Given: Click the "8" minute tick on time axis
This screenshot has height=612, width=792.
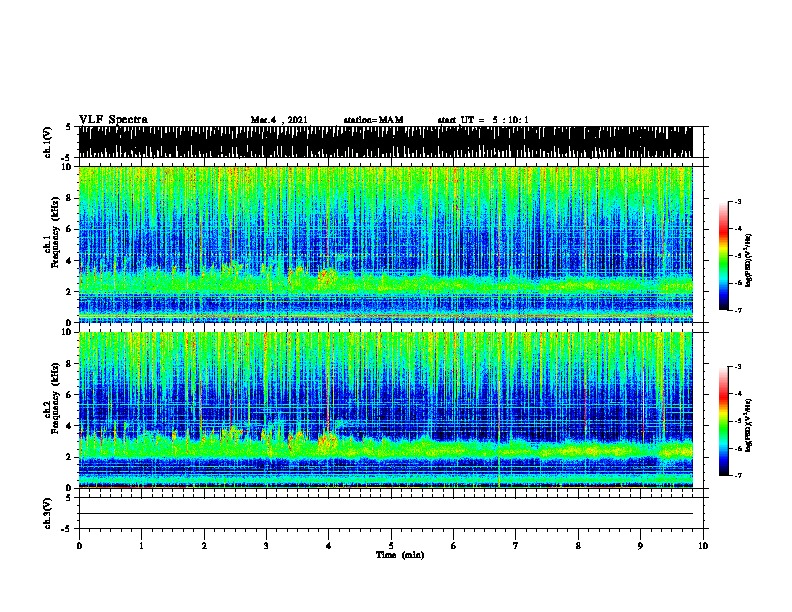Looking at the screenshot, I should (x=578, y=546).
